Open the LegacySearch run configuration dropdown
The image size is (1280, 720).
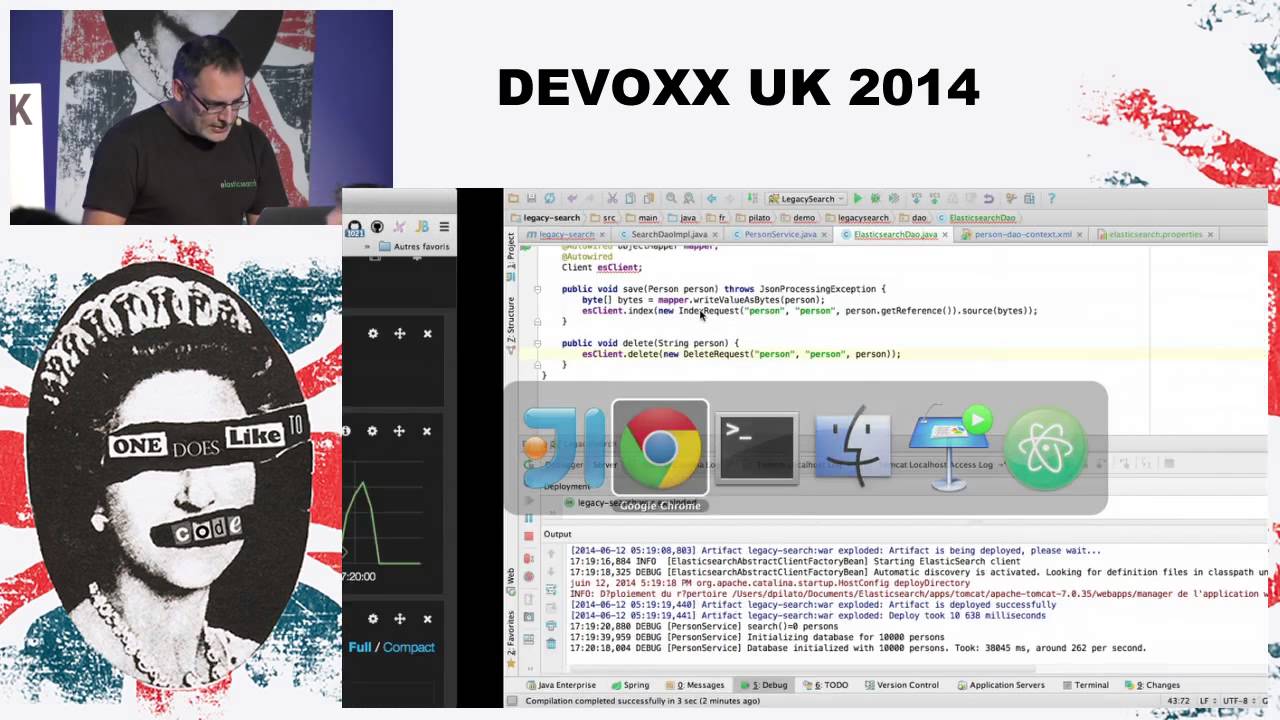click(806, 199)
